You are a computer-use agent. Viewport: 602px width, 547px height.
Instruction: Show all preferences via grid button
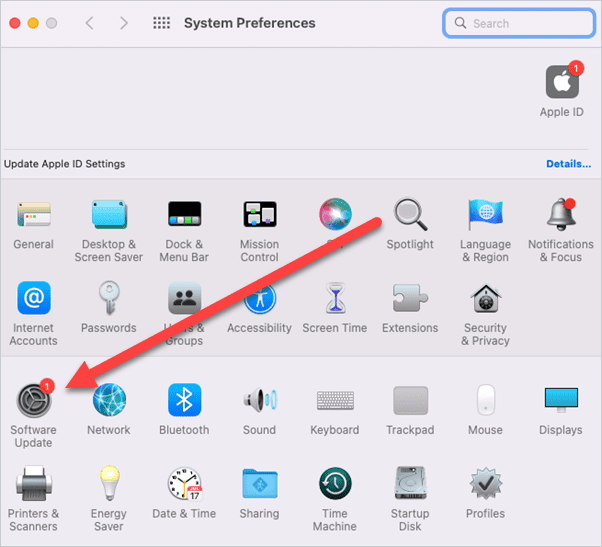point(161,23)
